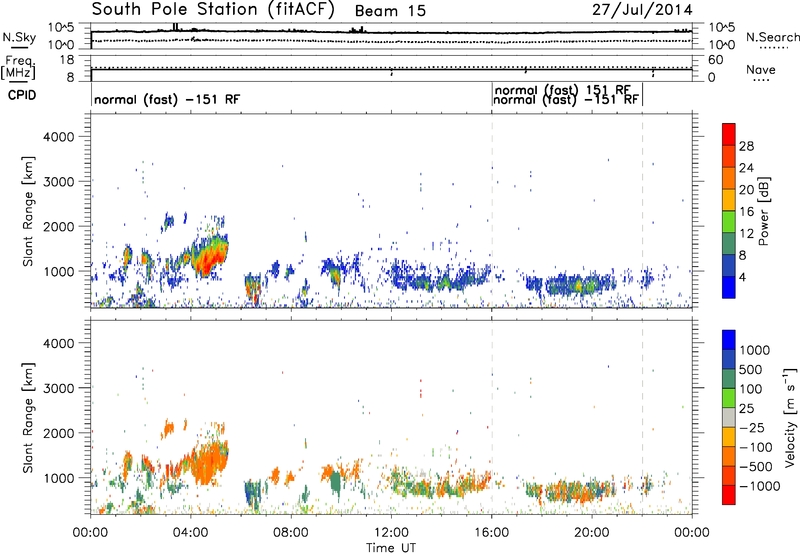Click the 12:00 time axis label
The width and height of the screenshot is (800, 554).
click(391, 533)
